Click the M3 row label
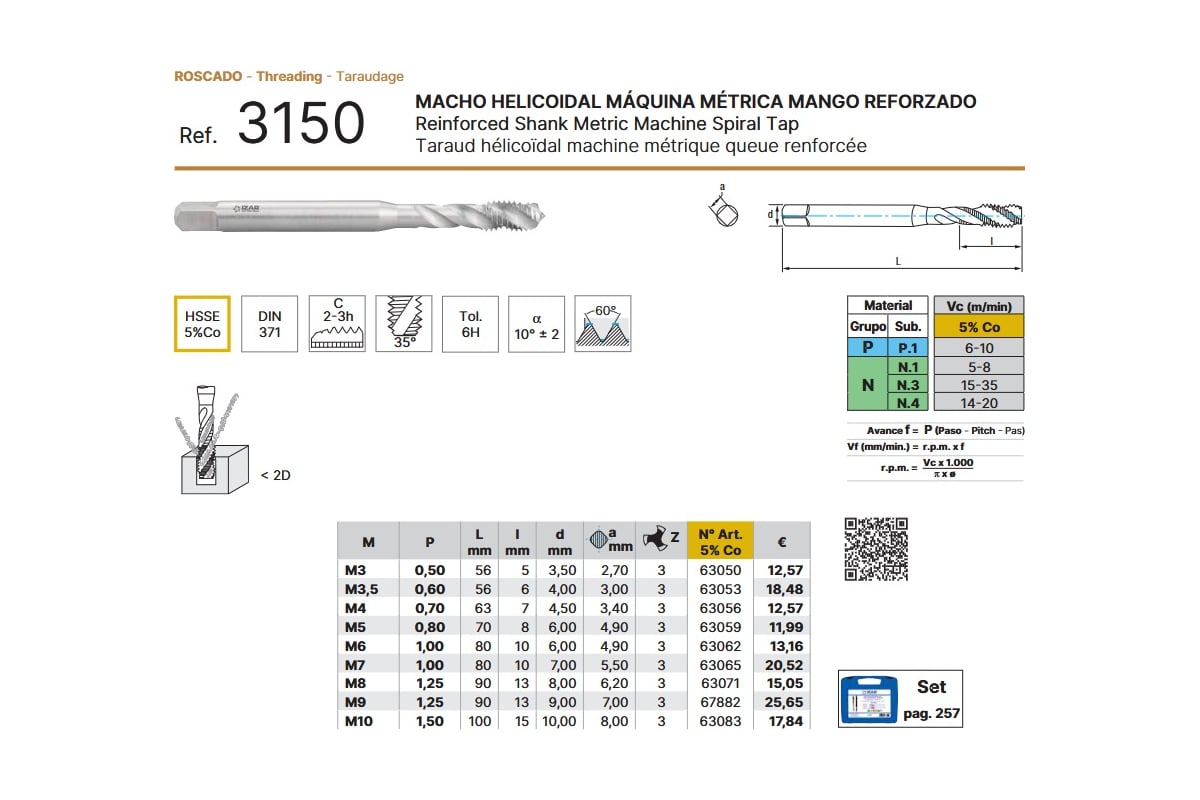The height and width of the screenshot is (800, 1200). [x=356, y=570]
